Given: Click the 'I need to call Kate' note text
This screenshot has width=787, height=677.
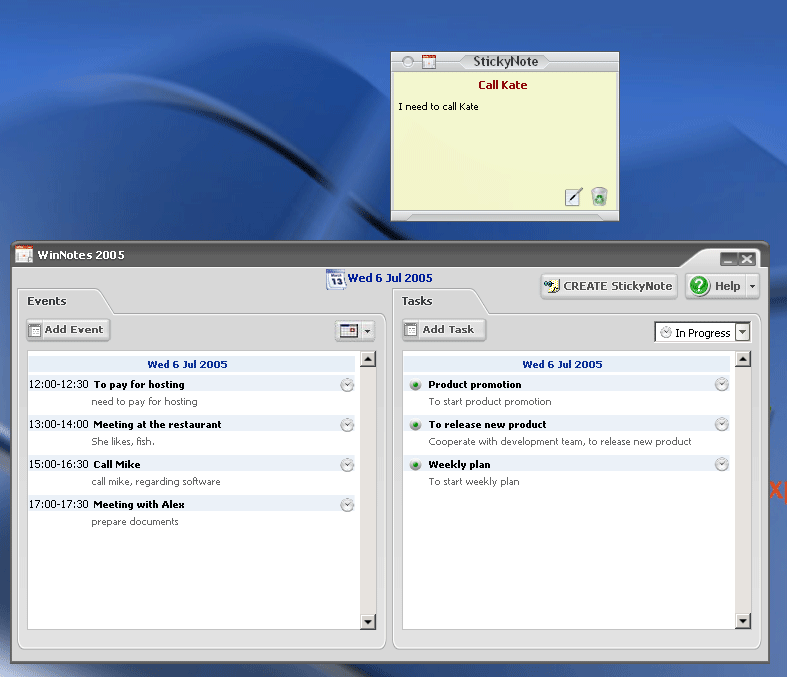Looking at the screenshot, I should [438, 106].
